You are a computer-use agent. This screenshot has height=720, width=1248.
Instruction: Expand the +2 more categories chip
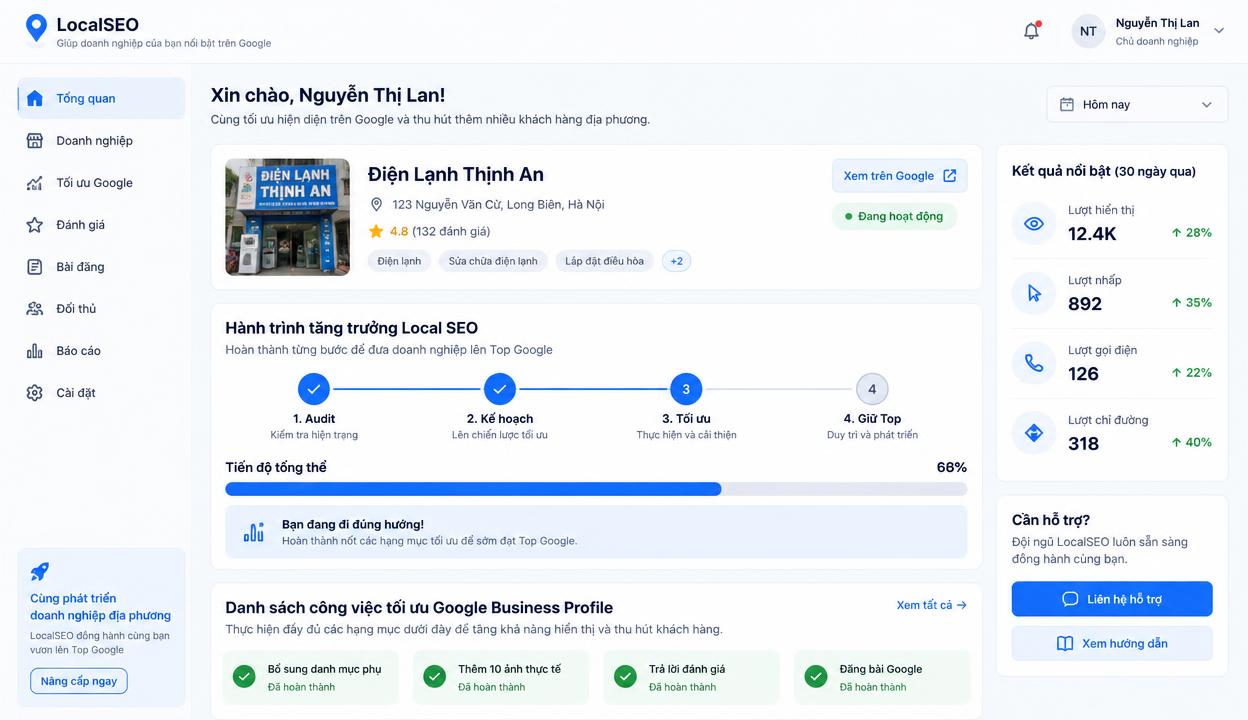point(676,261)
